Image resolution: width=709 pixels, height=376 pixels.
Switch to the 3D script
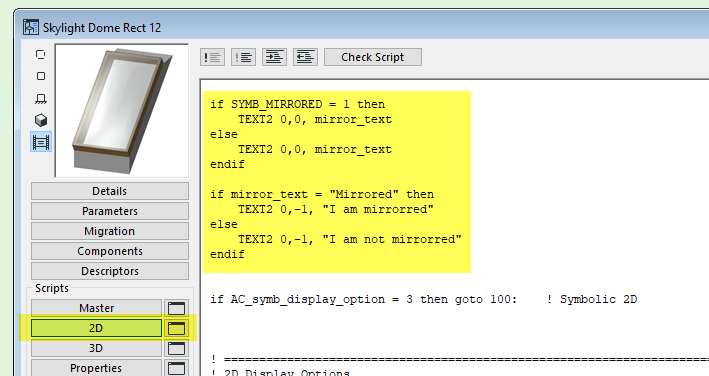coord(96,348)
